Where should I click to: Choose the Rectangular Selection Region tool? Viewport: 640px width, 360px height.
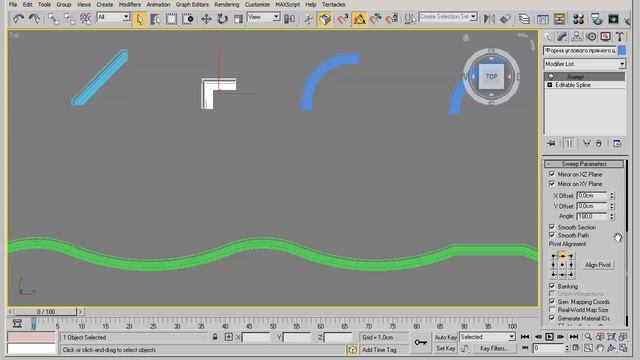171,19
